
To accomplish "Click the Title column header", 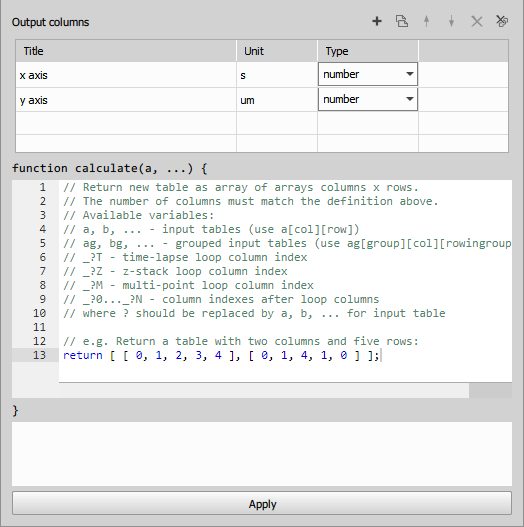I will click(126, 51).
